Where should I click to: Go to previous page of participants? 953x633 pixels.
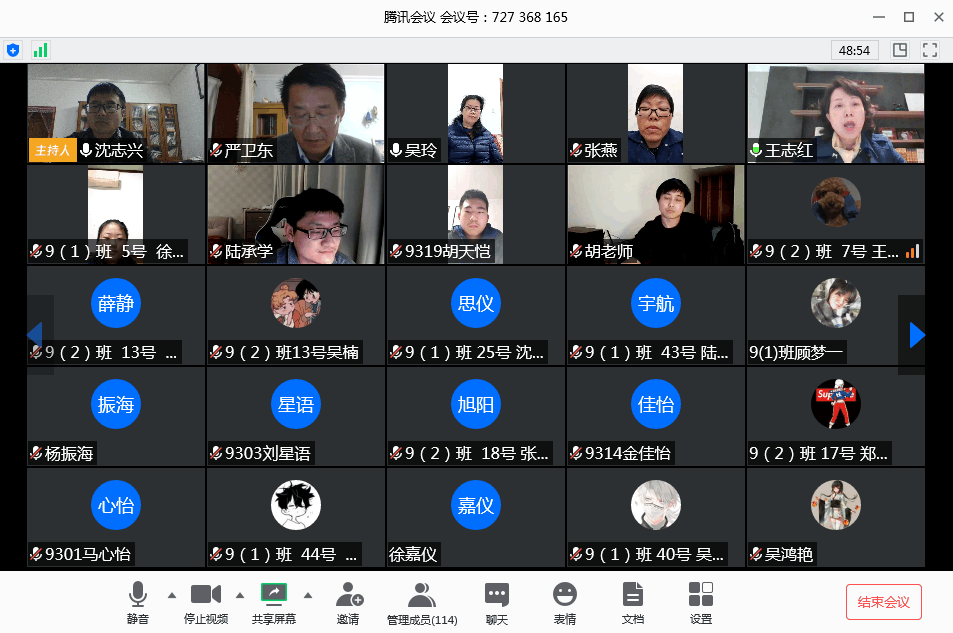(35, 335)
